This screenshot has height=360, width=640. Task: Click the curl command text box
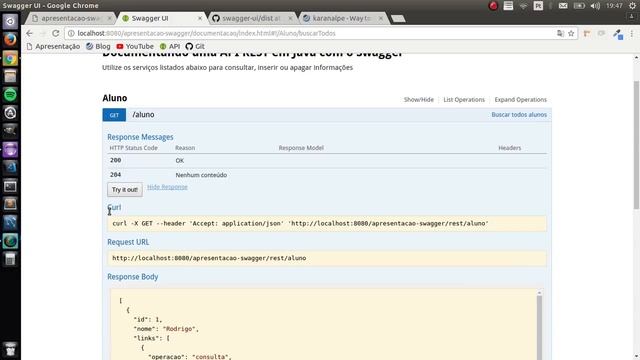327,224
